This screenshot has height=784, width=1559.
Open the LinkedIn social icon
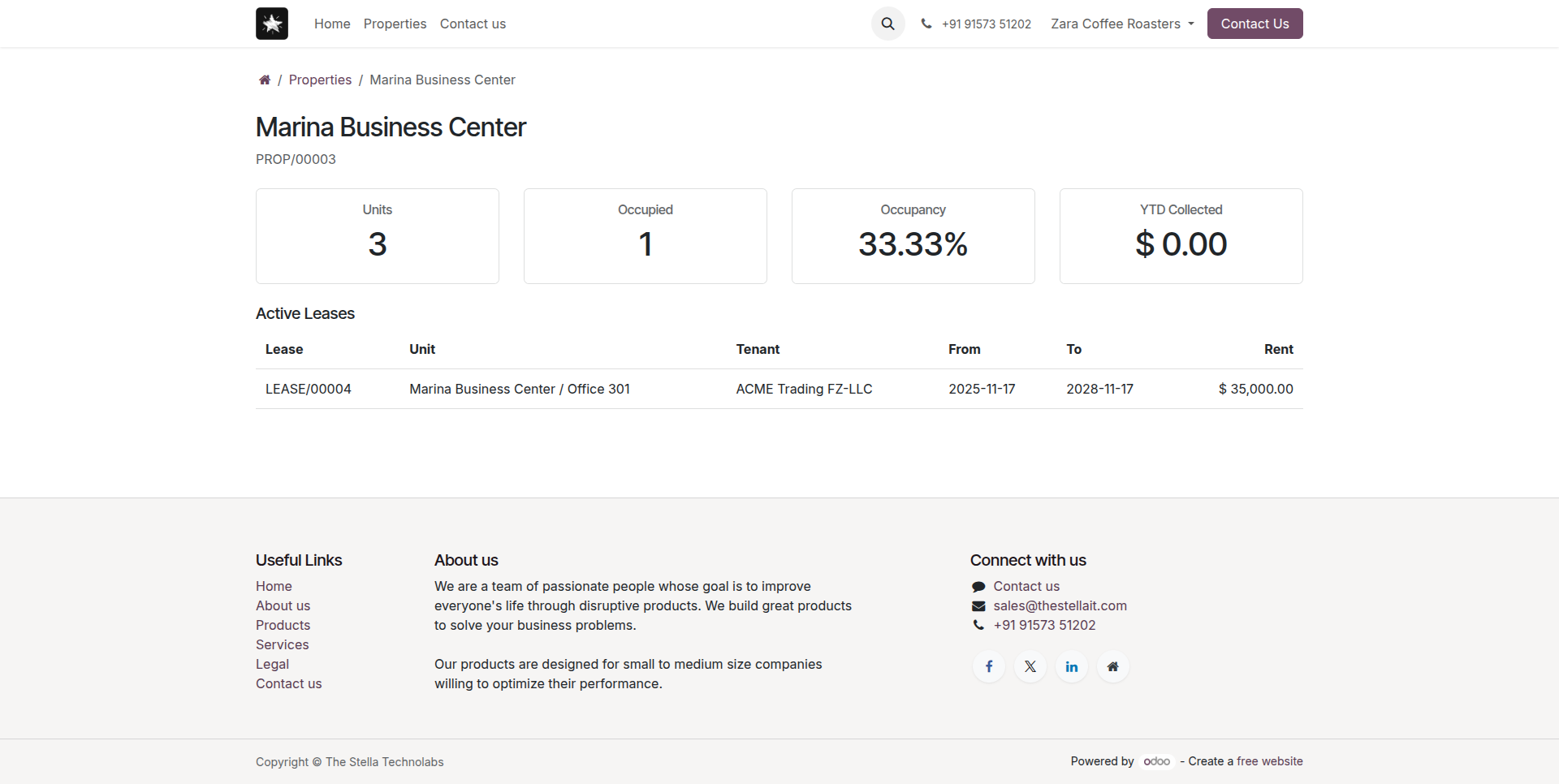1072,666
